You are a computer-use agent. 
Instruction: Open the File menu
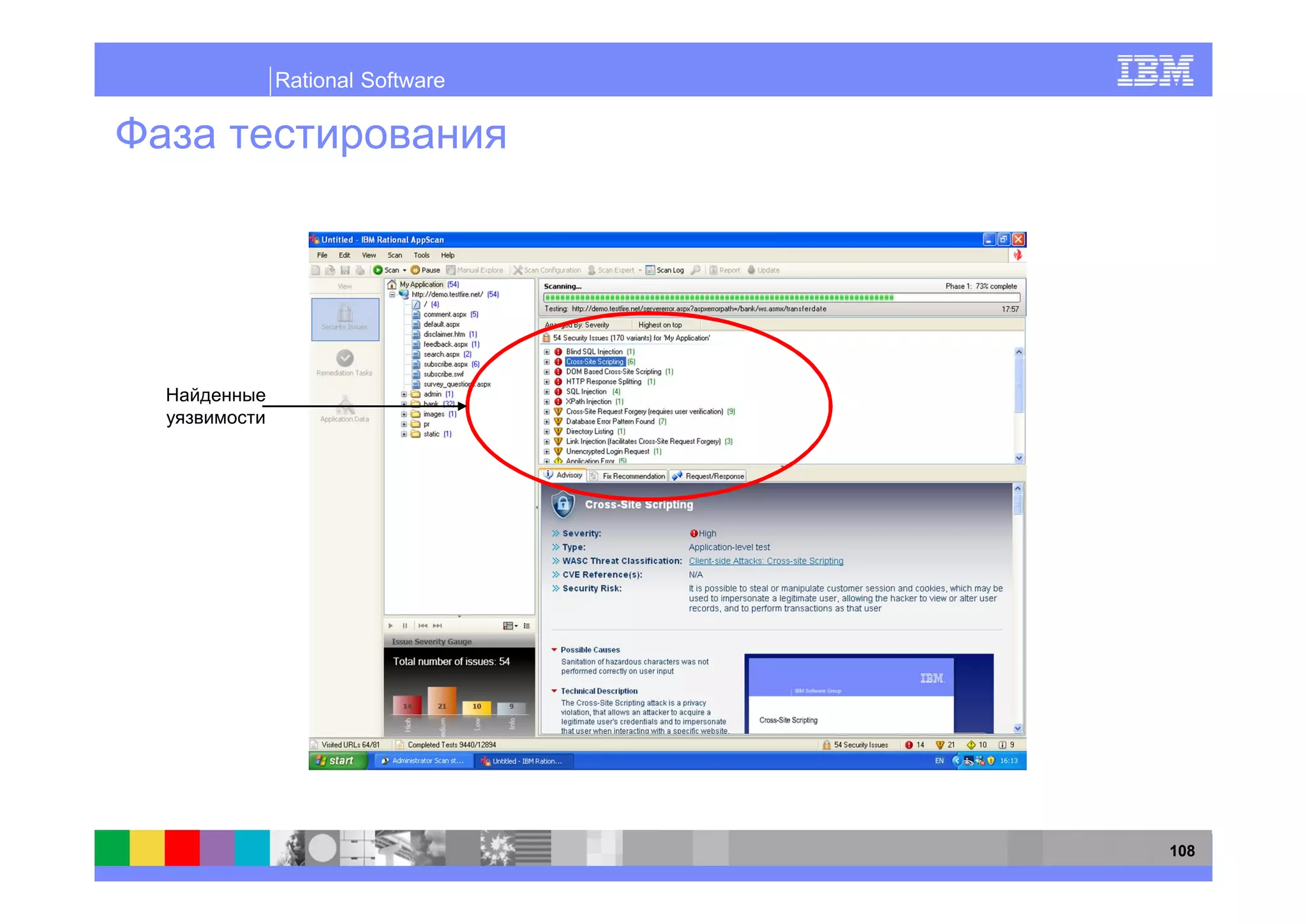(322, 255)
